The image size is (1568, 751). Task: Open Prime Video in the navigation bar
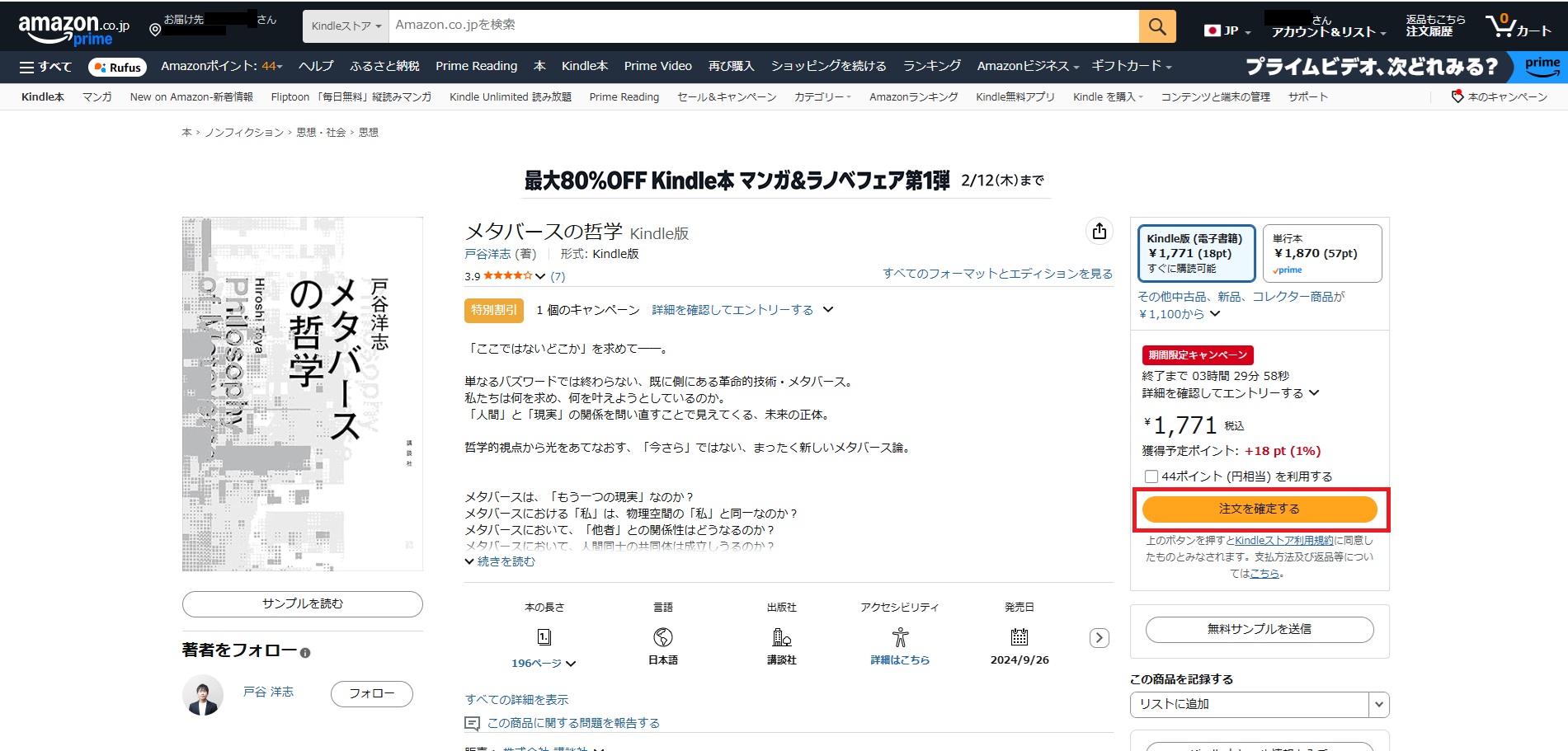pyautogui.click(x=657, y=66)
